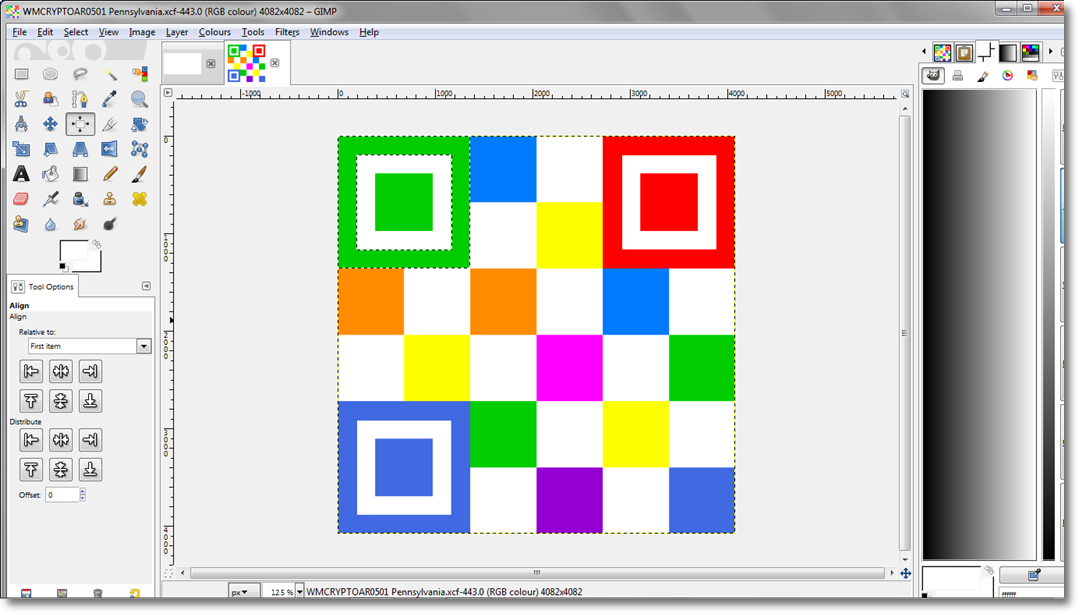Open the Relative to First item dropdown

[x=89, y=346]
